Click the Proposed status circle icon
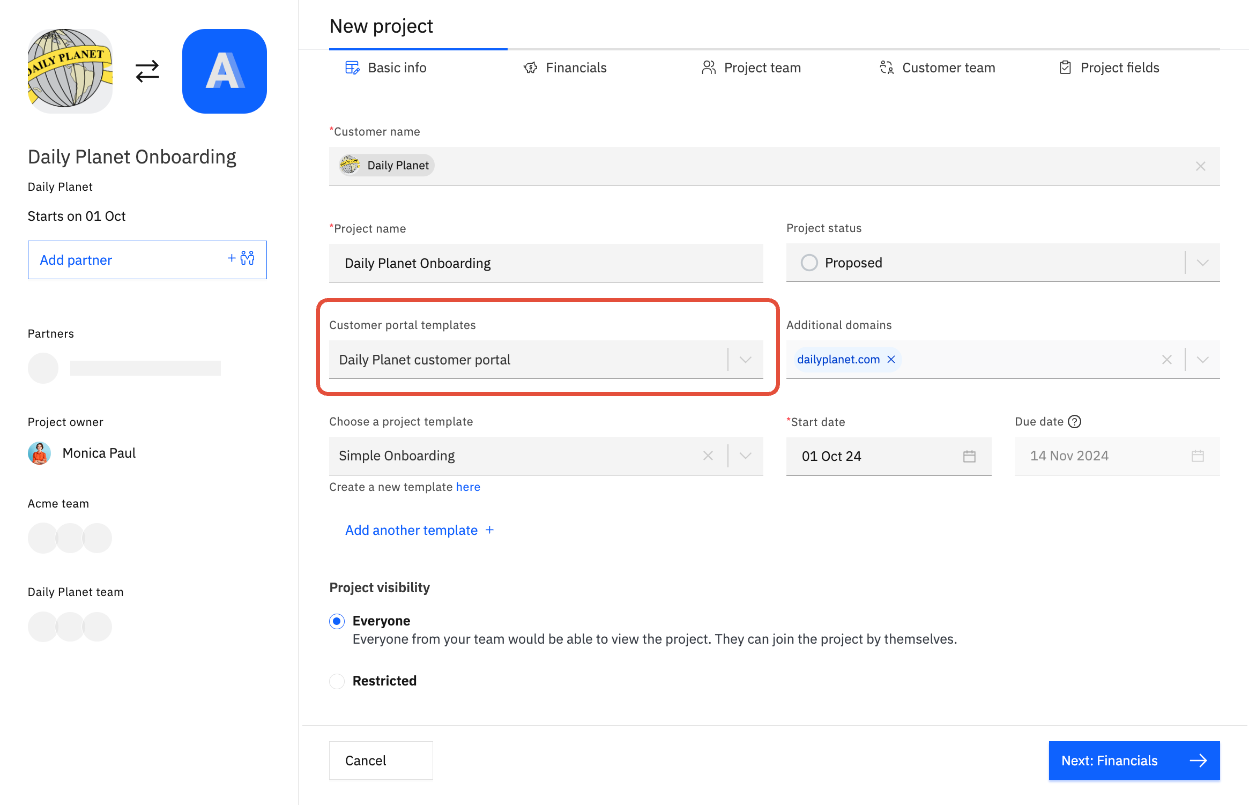 (809, 263)
